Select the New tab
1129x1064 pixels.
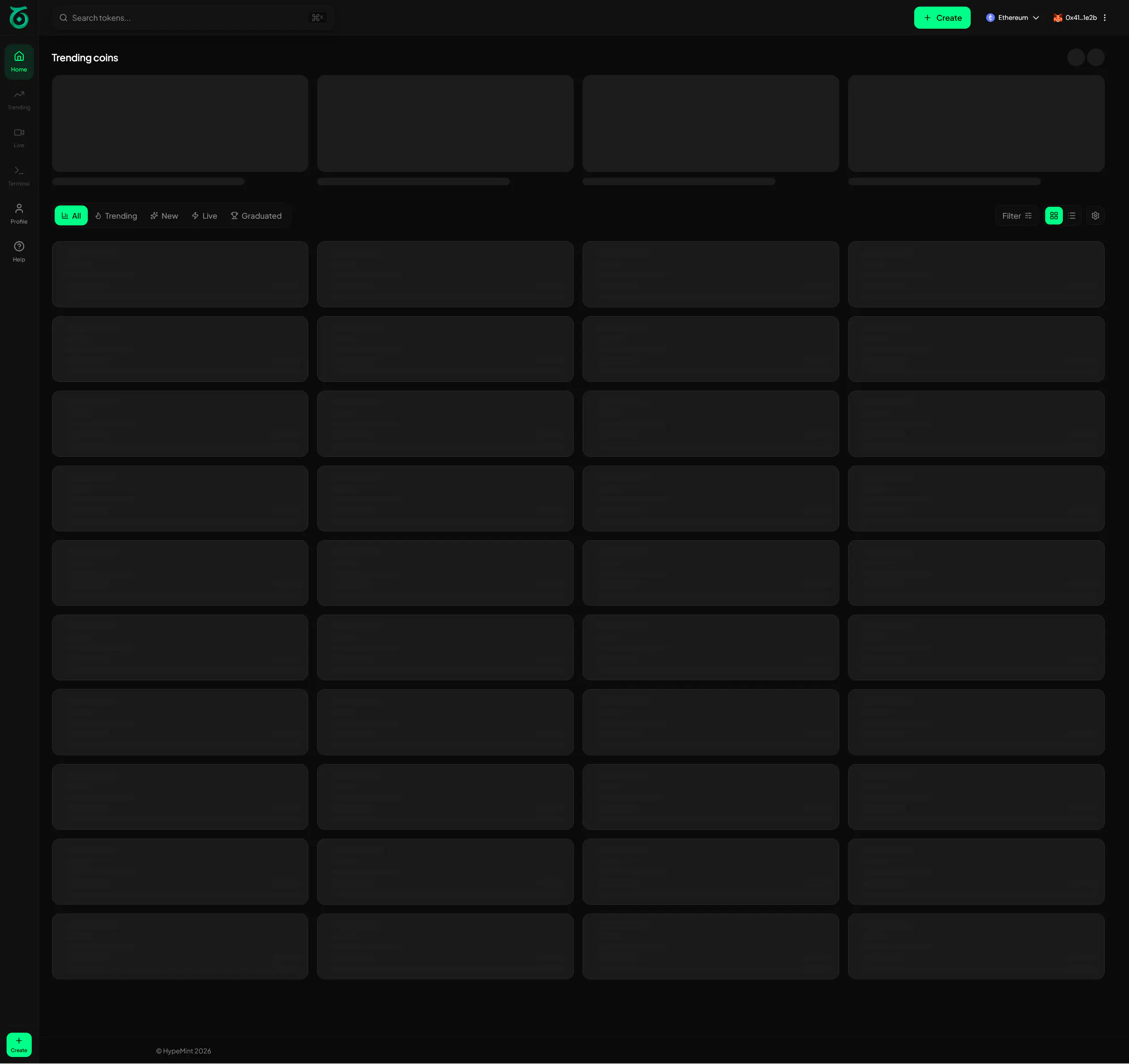(164, 216)
